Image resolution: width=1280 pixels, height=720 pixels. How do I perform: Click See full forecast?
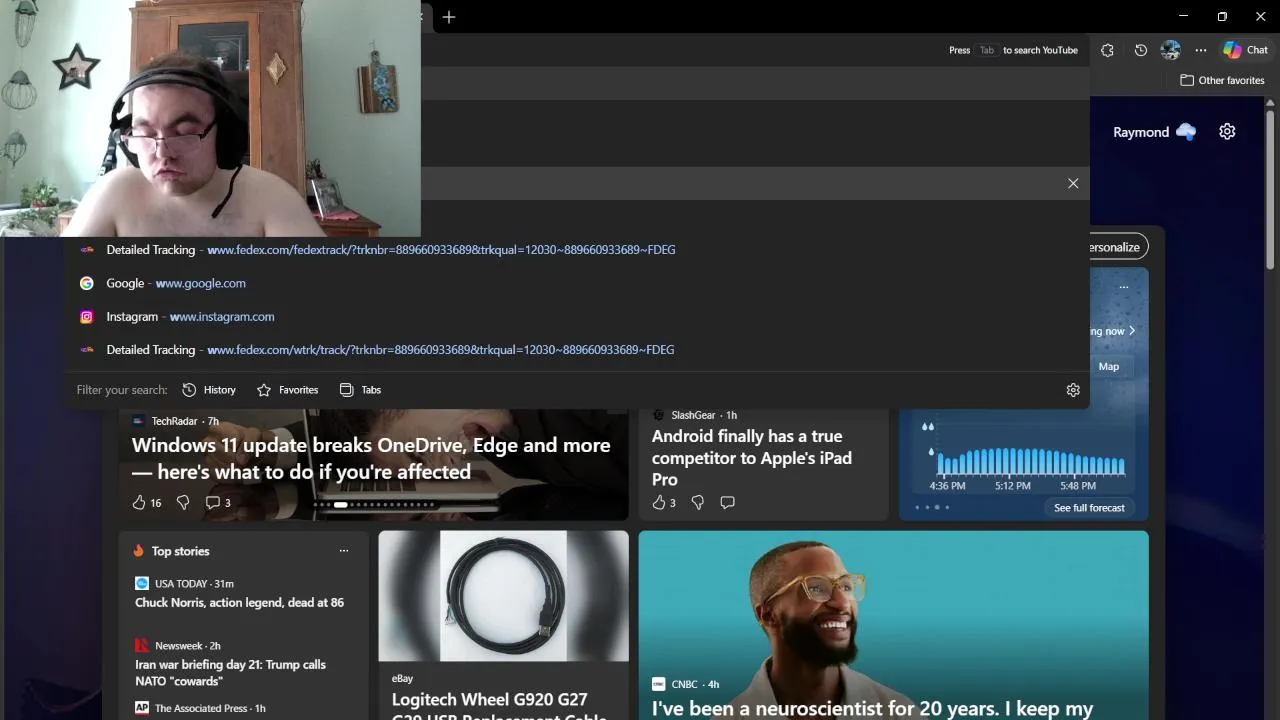(x=1089, y=508)
